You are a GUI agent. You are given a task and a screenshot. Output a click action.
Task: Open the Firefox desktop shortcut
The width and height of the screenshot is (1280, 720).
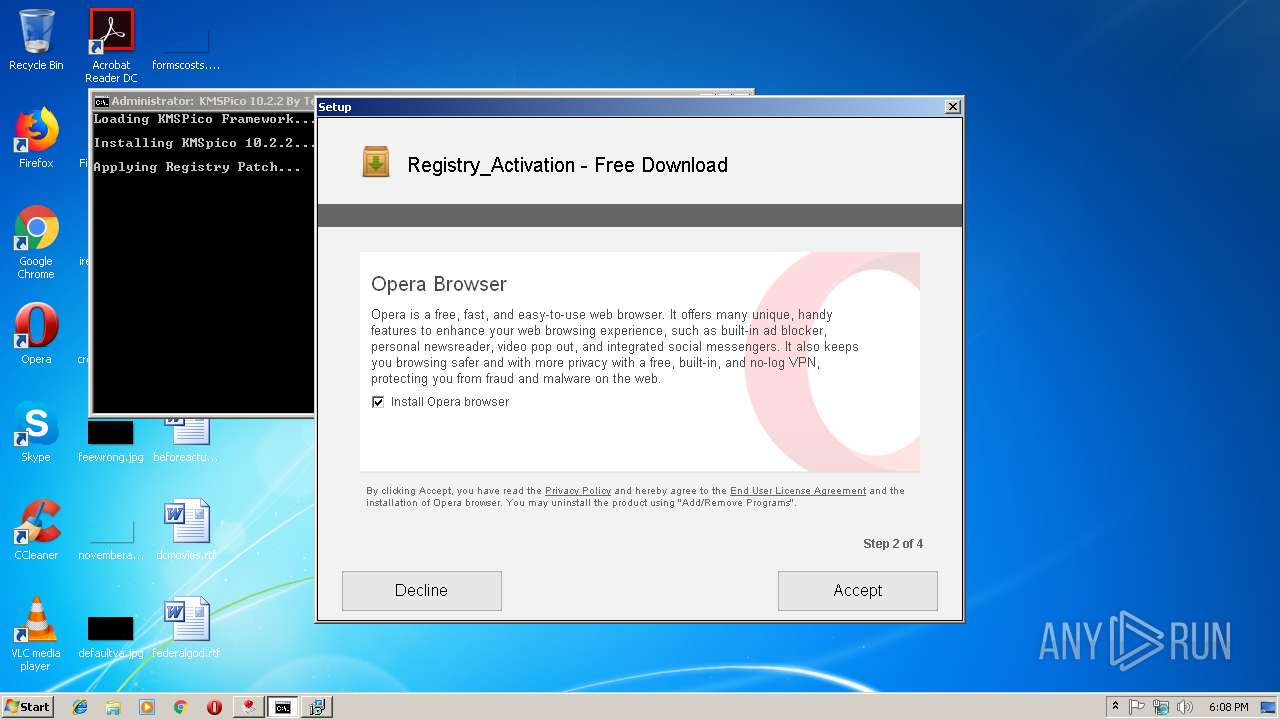pyautogui.click(x=36, y=138)
